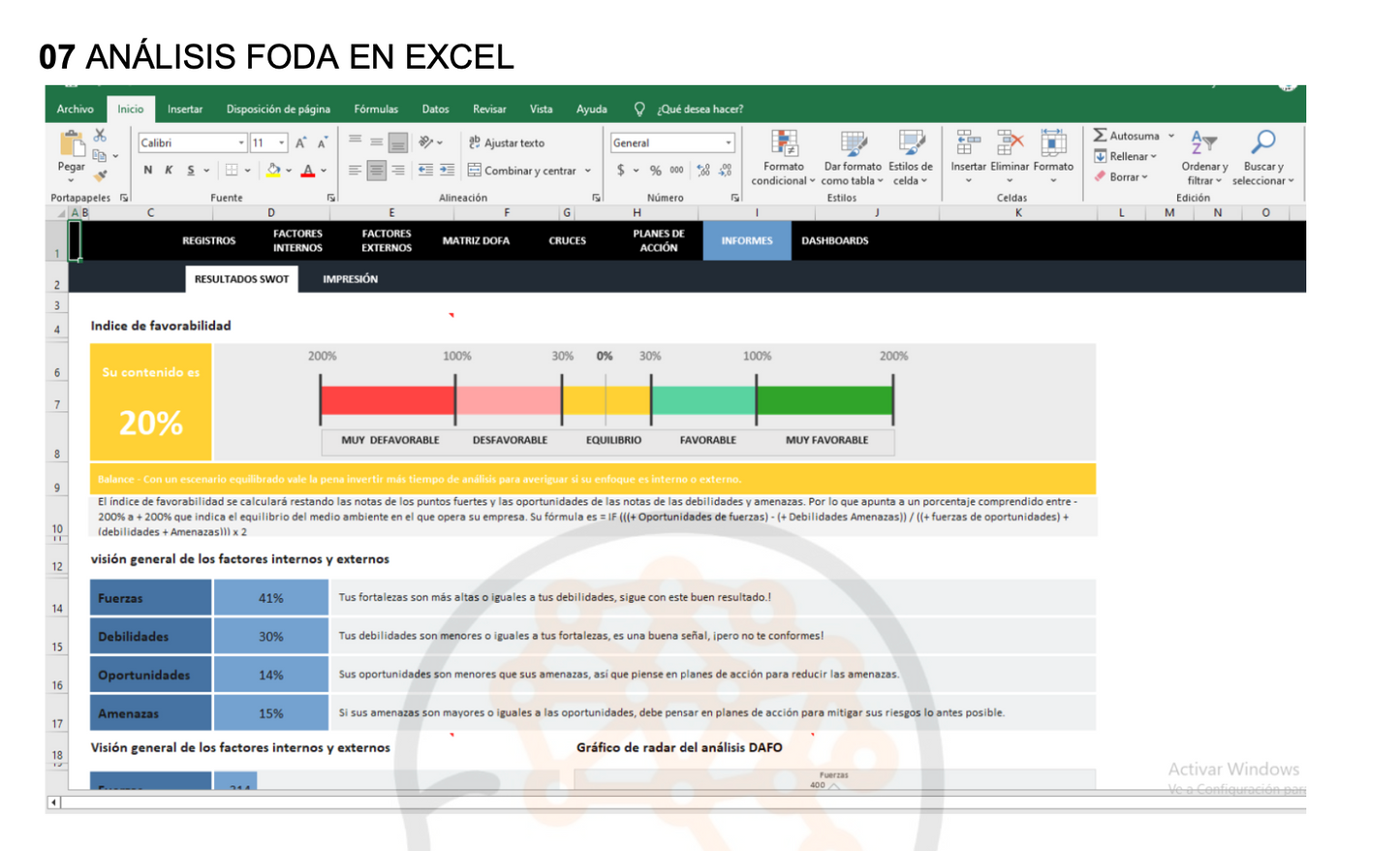Center text horizontally

tap(376, 171)
